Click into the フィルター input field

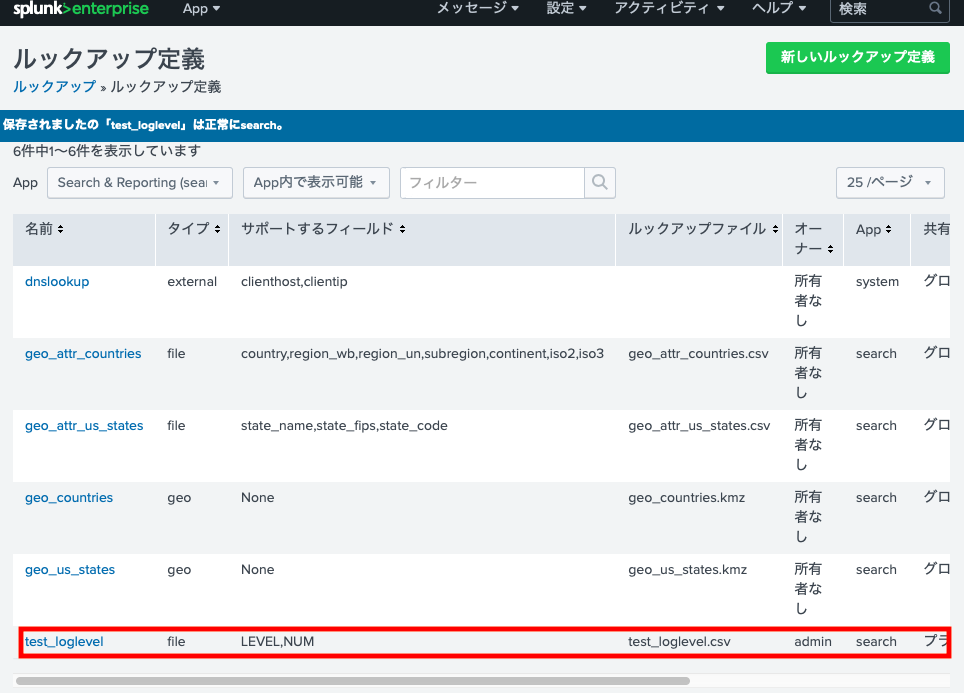(x=492, y=183)
